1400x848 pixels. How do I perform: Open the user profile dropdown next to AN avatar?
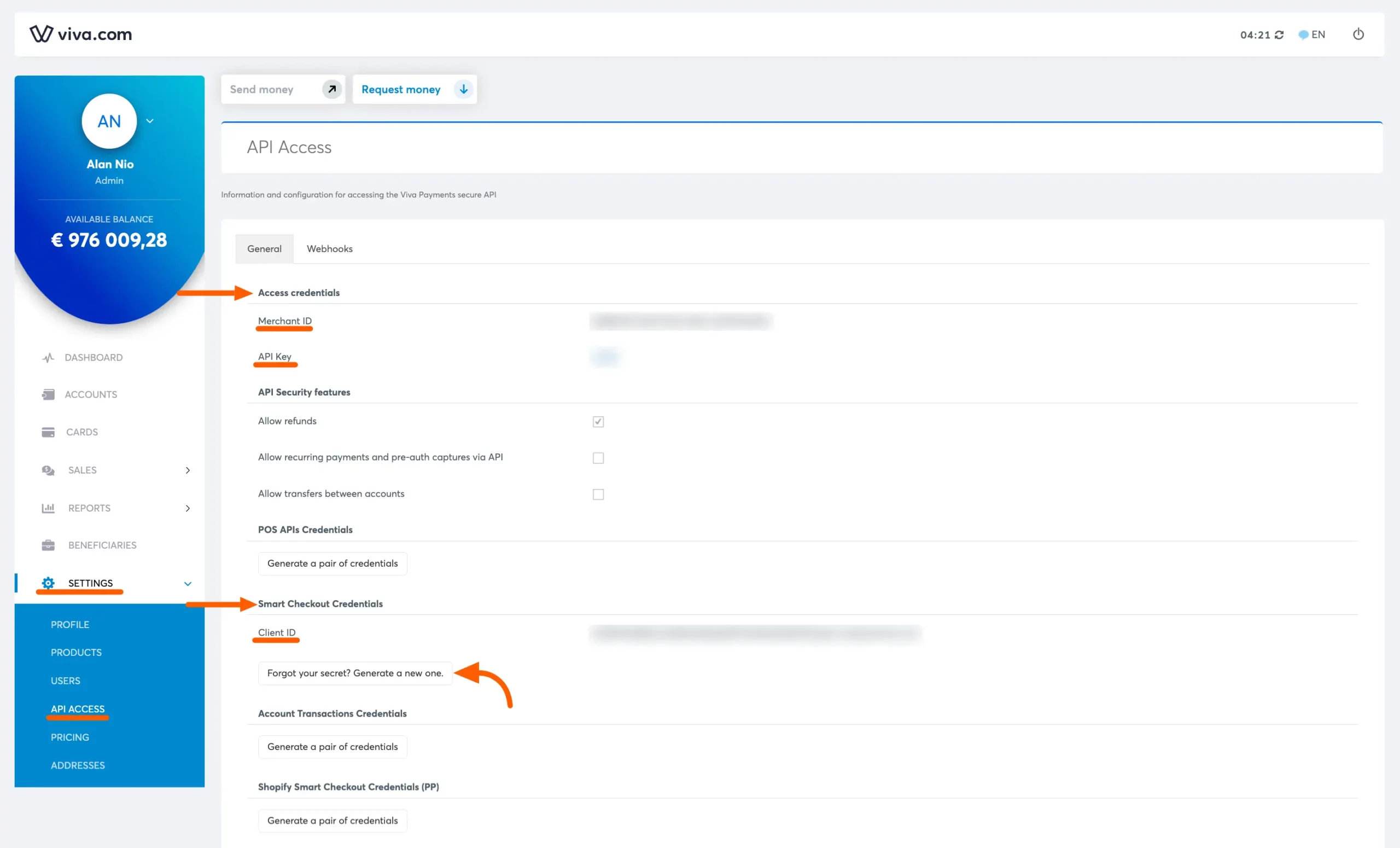pos(150,121)
